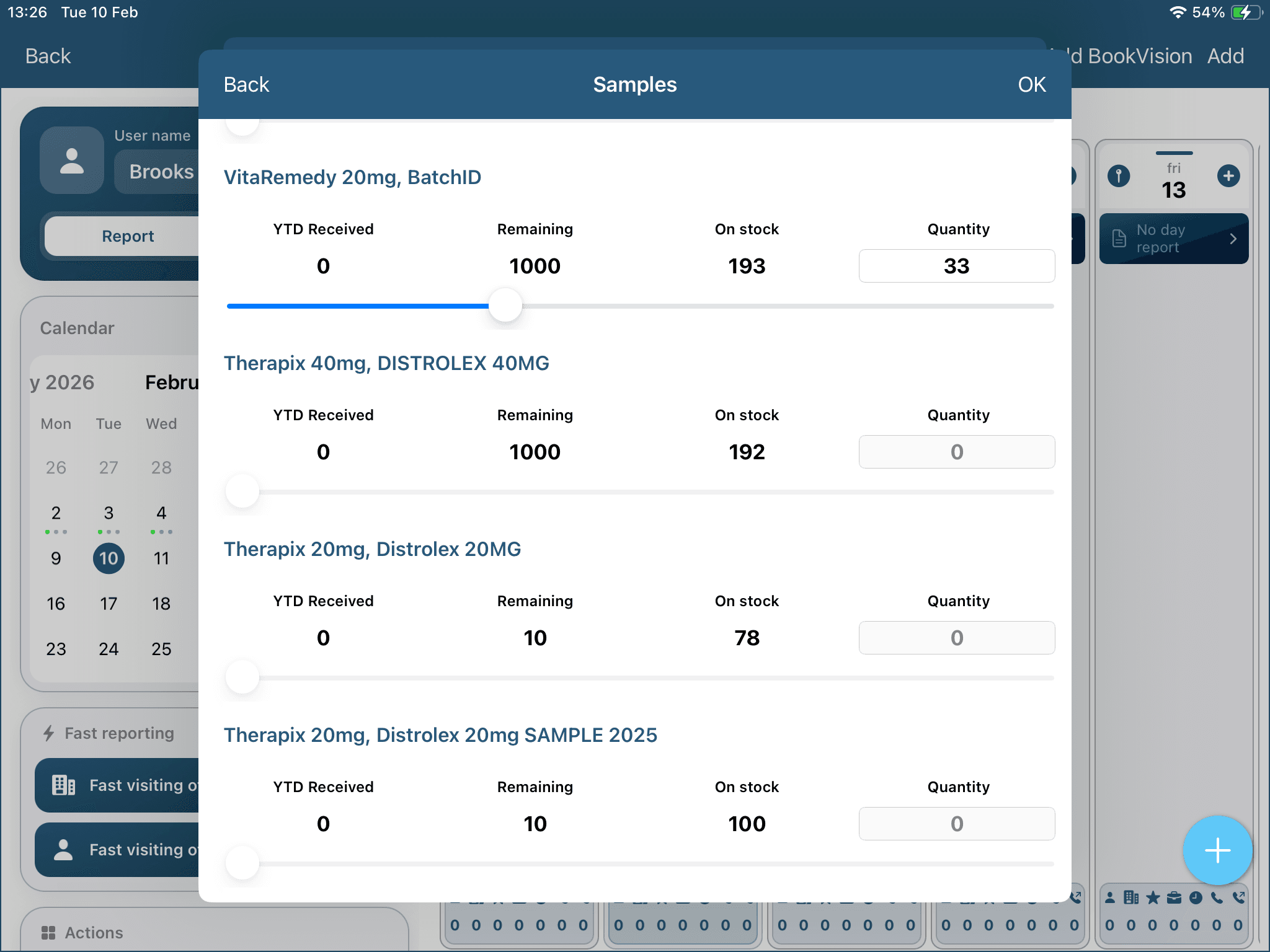The width and height of the screenshot is (1270, 952).
Task: Go Back from the Samples dialog
Action: (x=246, y=84)
